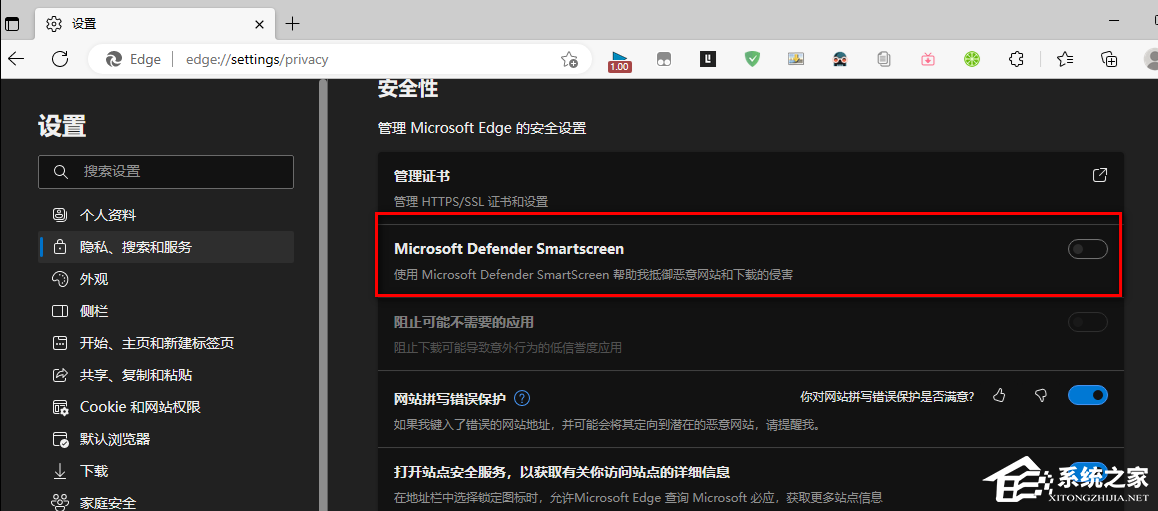Click the 搜索设置 search field
The height and width of the screenshot is (511, 1158).
pyautogui.click(x=166, y=172)
